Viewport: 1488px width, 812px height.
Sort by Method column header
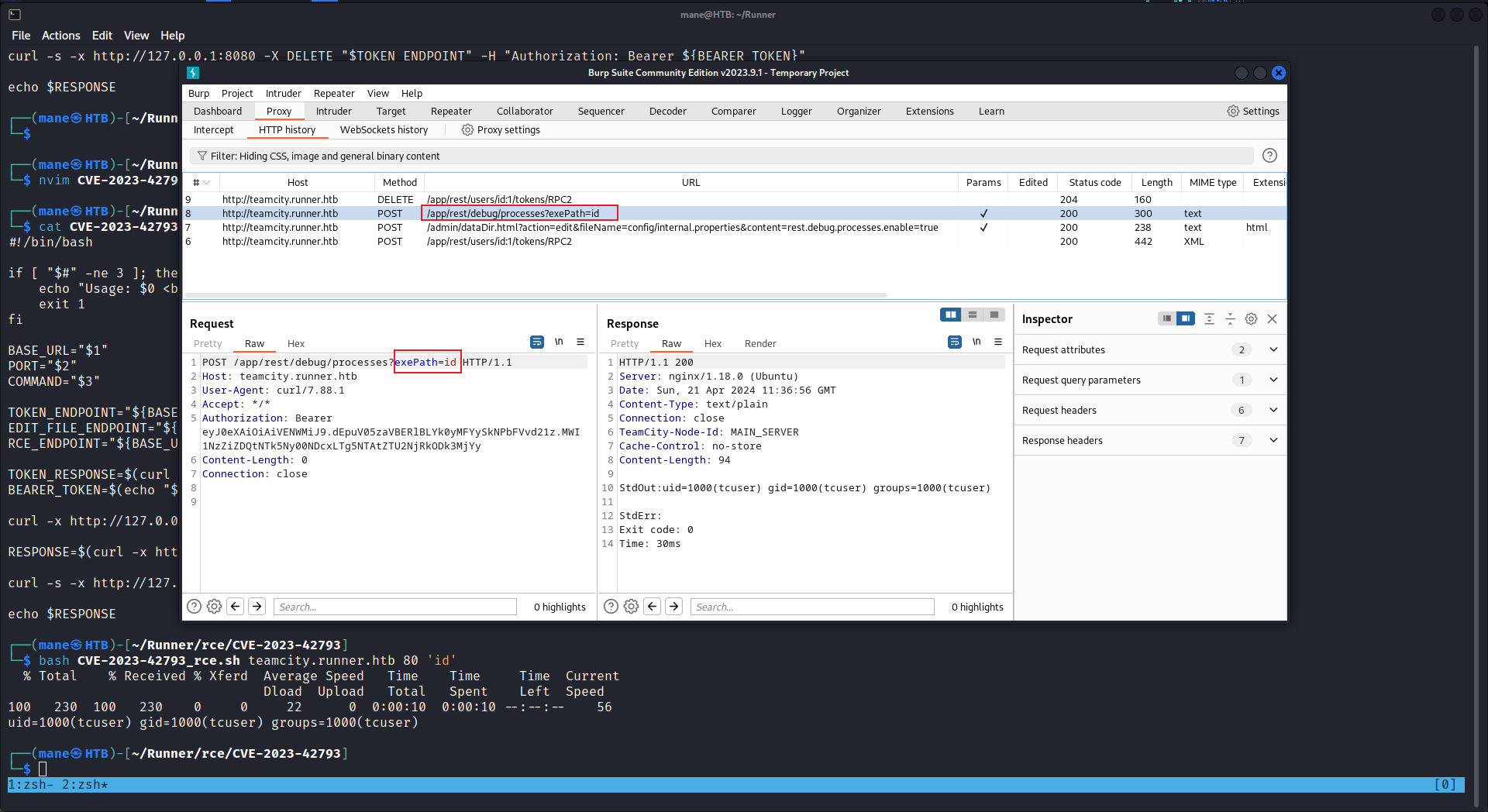click(x=400, y=183)
